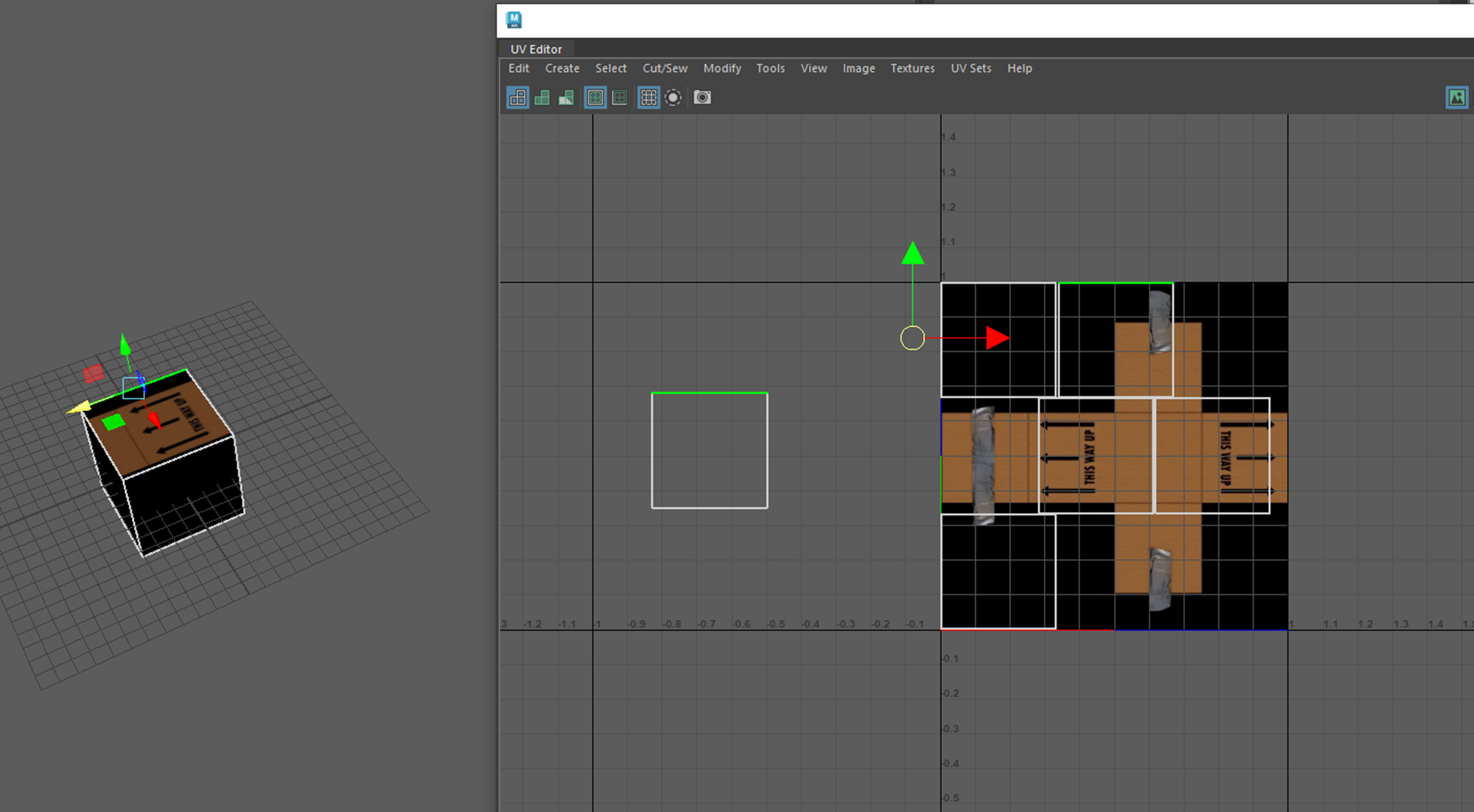Click the dimmed borders icon next to texture borders
Screen dimensions: 1474x812
[619, 98]
